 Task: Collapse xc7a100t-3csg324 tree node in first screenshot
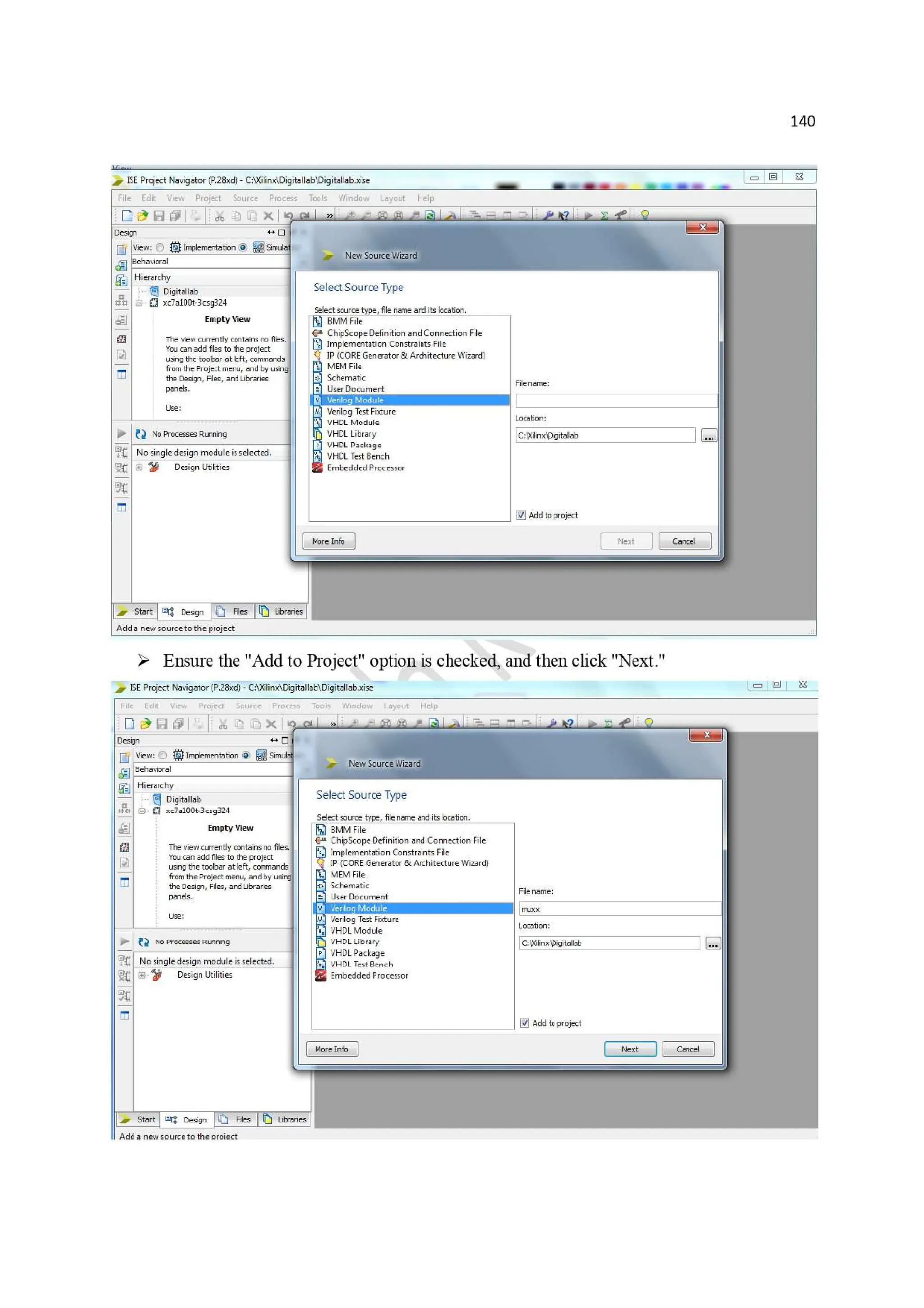139,302
